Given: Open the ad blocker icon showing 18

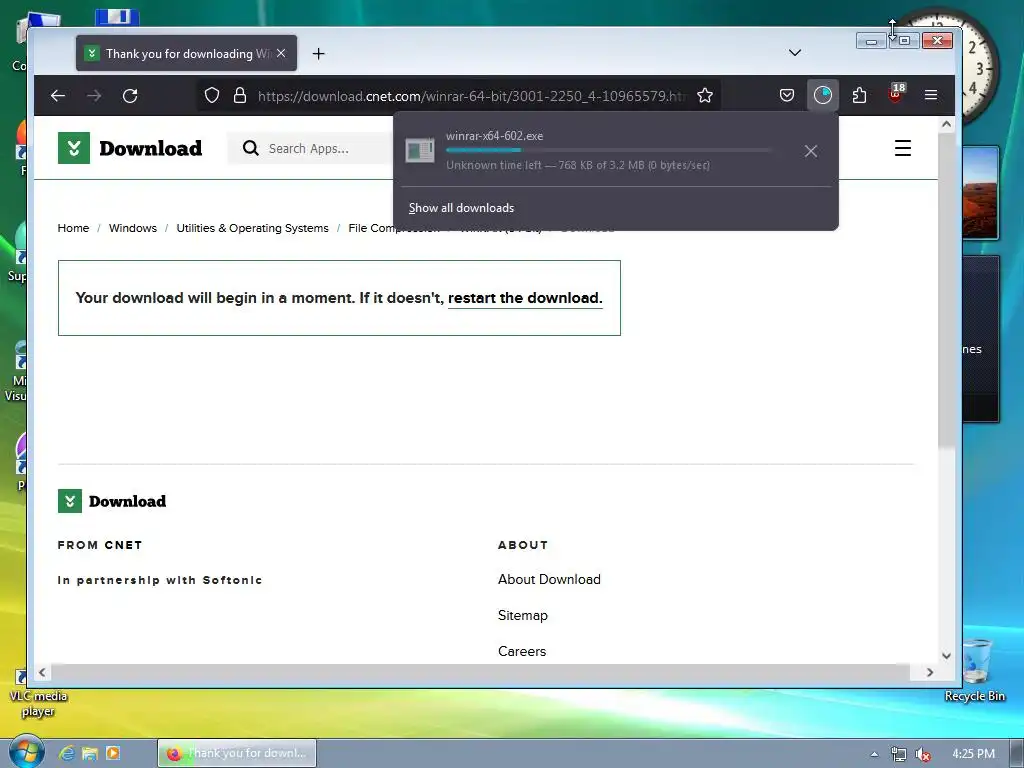Looking at the screenshot, I should [896, 94].
